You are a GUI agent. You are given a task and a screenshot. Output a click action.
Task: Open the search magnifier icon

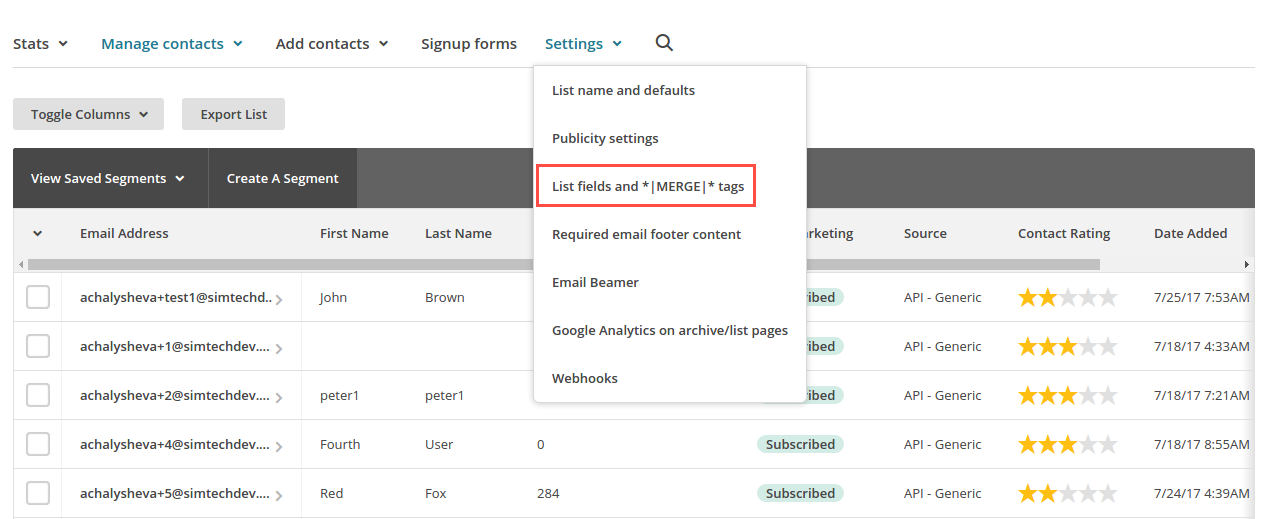664,43
